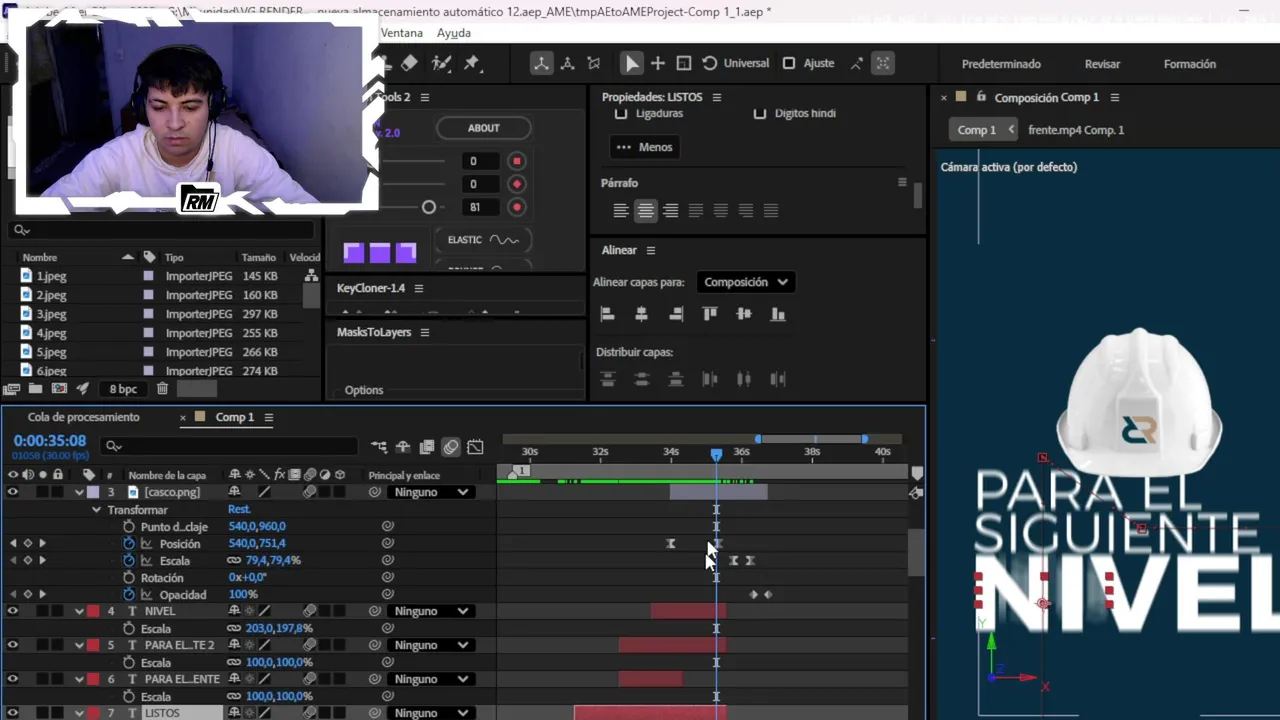Image resolution: width=1280 pixels, height=720 pixels.
Task: Collapse the casco.png layer arrow
Action: [x=79, y=492]
